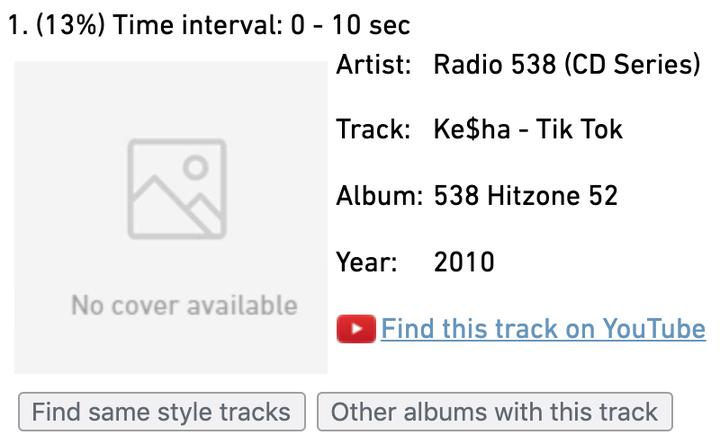Image resolution: width=720 pixels, height=444 pixels.
Task: Open the 'Find this track on YouTube' link
Action: point(542,329)
